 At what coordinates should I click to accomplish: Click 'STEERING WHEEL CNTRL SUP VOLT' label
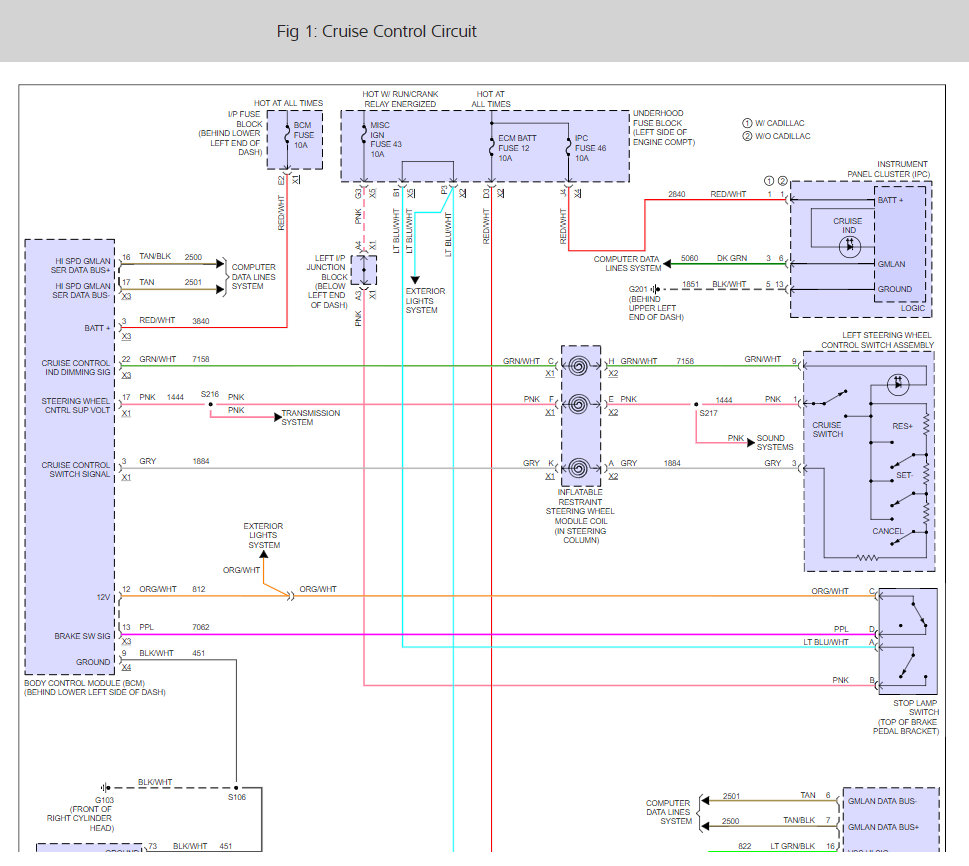(x=76, y=405)
